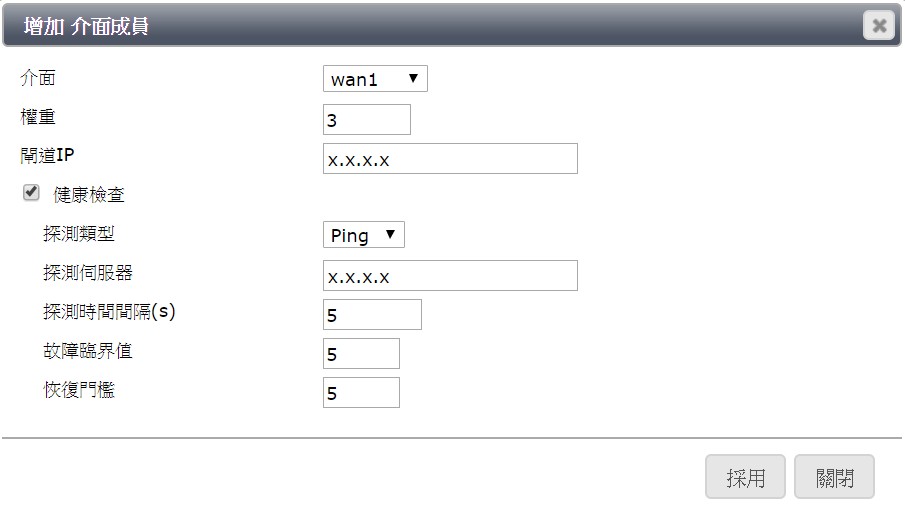Click the 權重 input field
905x518 pixels.
click(366, 120)
